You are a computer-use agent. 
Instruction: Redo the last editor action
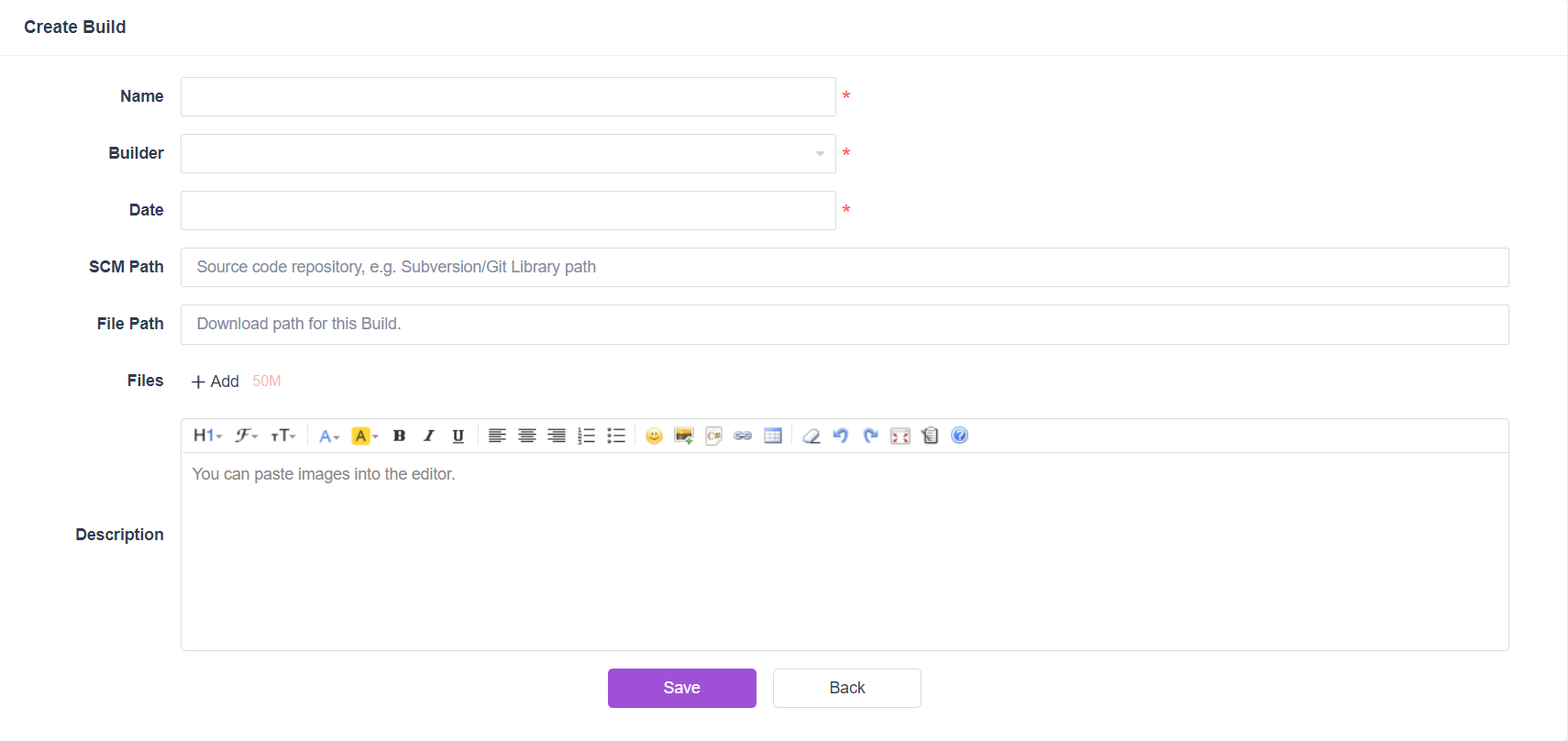870,436
